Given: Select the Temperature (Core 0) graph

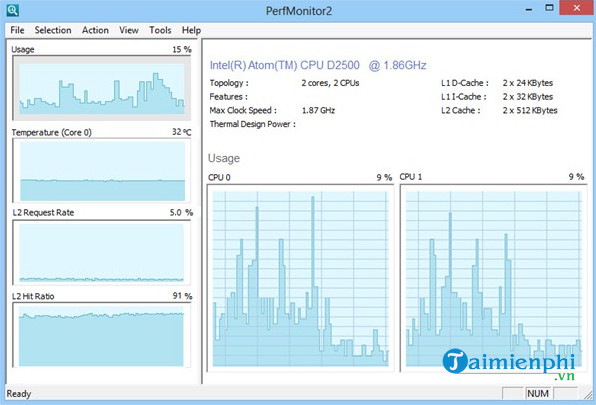Looking at the screenshot, I should pyautogui.click(x=101, y=170).
